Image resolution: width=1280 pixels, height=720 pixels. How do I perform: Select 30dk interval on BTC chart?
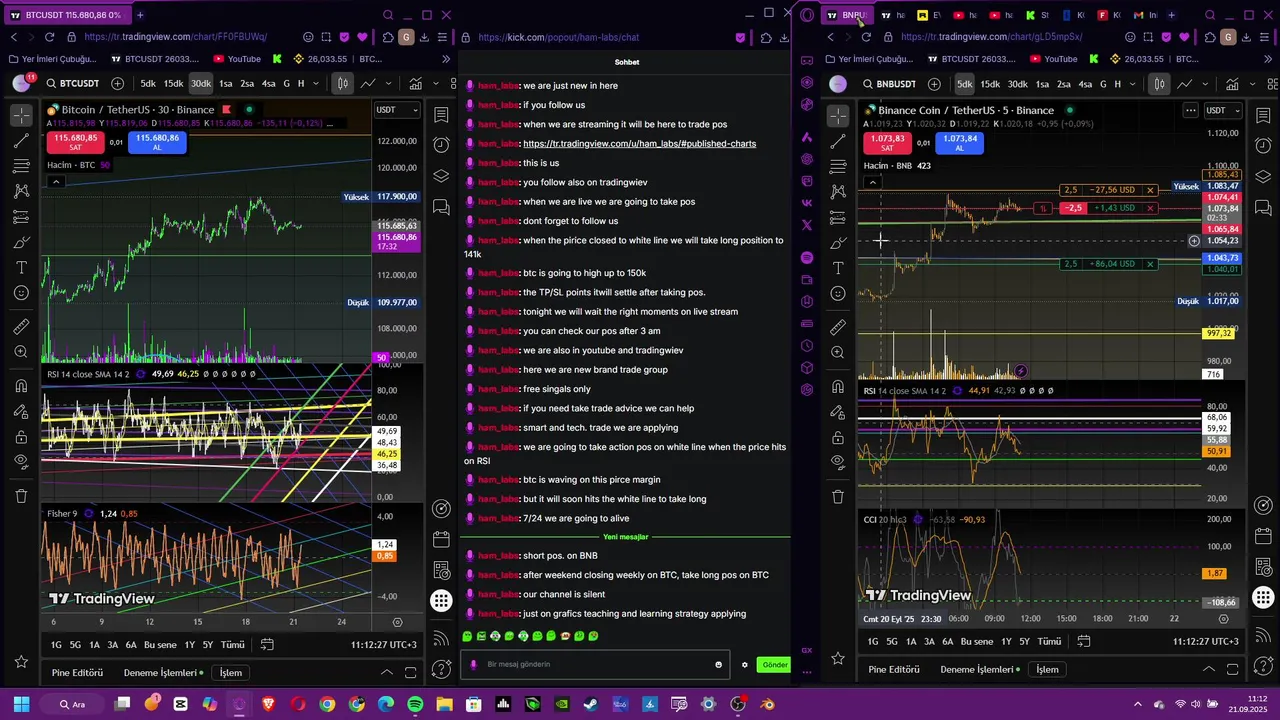coord(201,84)
